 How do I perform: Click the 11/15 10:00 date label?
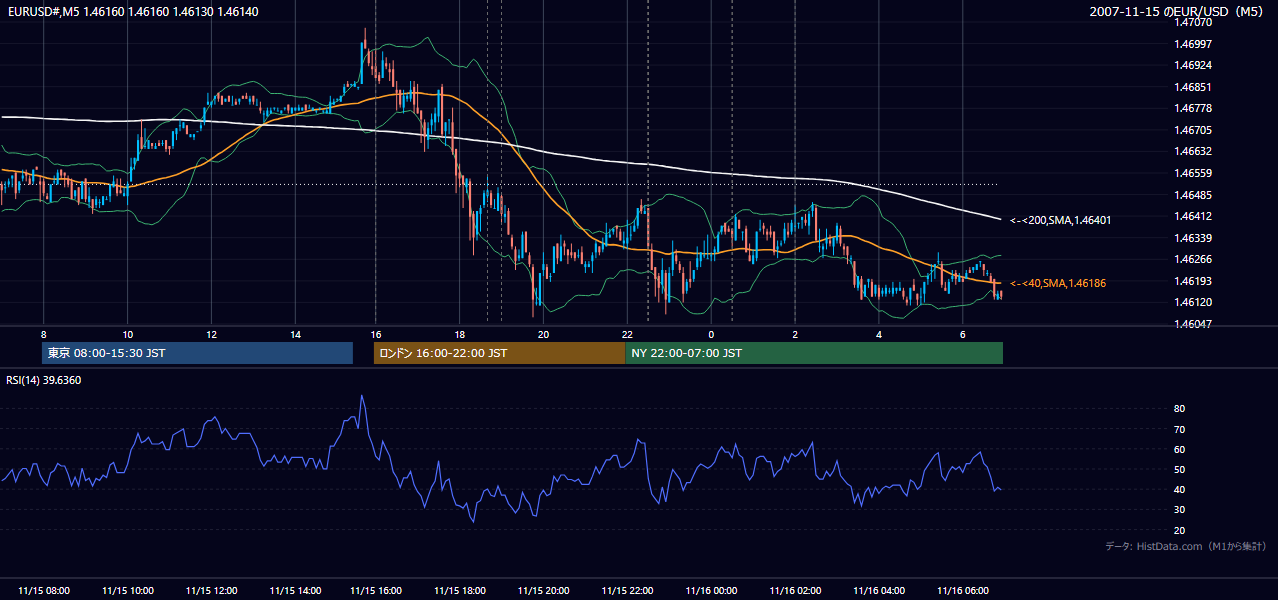(x=127, y=591)
